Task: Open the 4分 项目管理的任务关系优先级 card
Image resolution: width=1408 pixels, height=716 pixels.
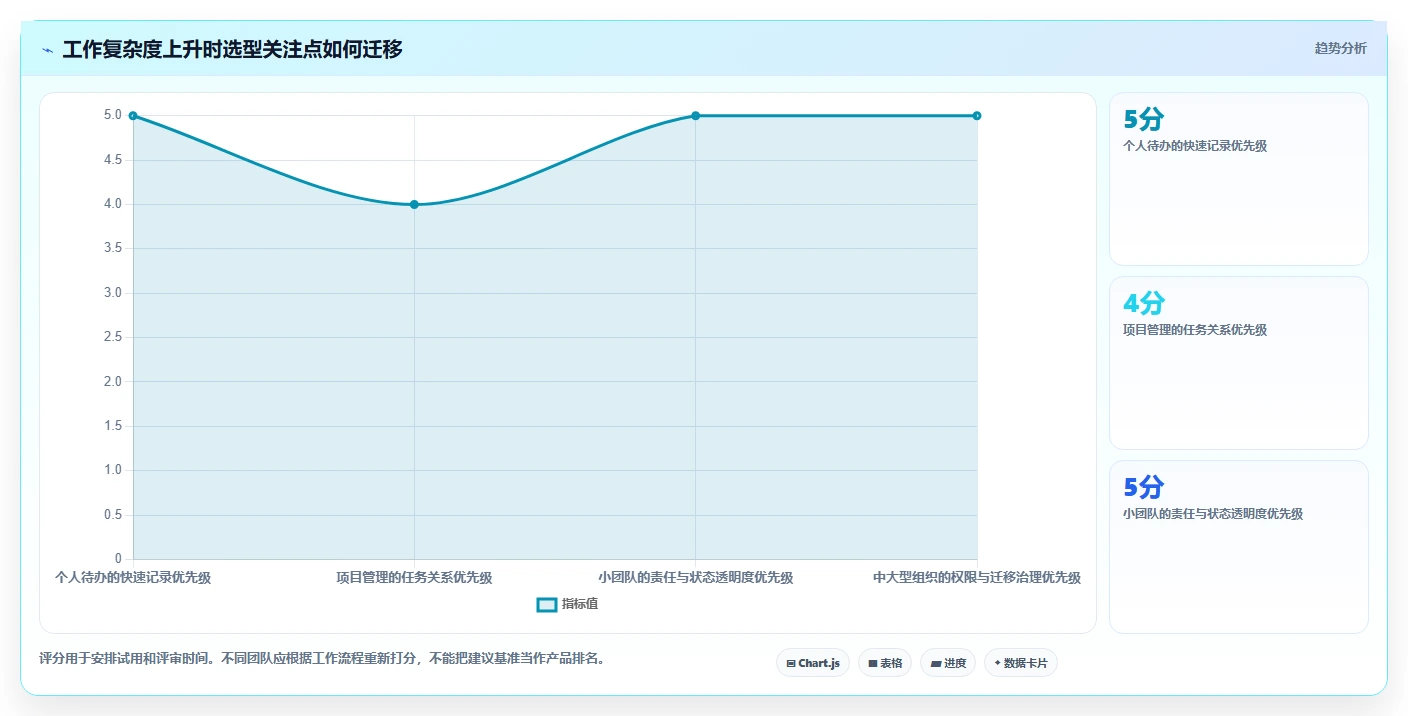Action: tap(1239, 363)
